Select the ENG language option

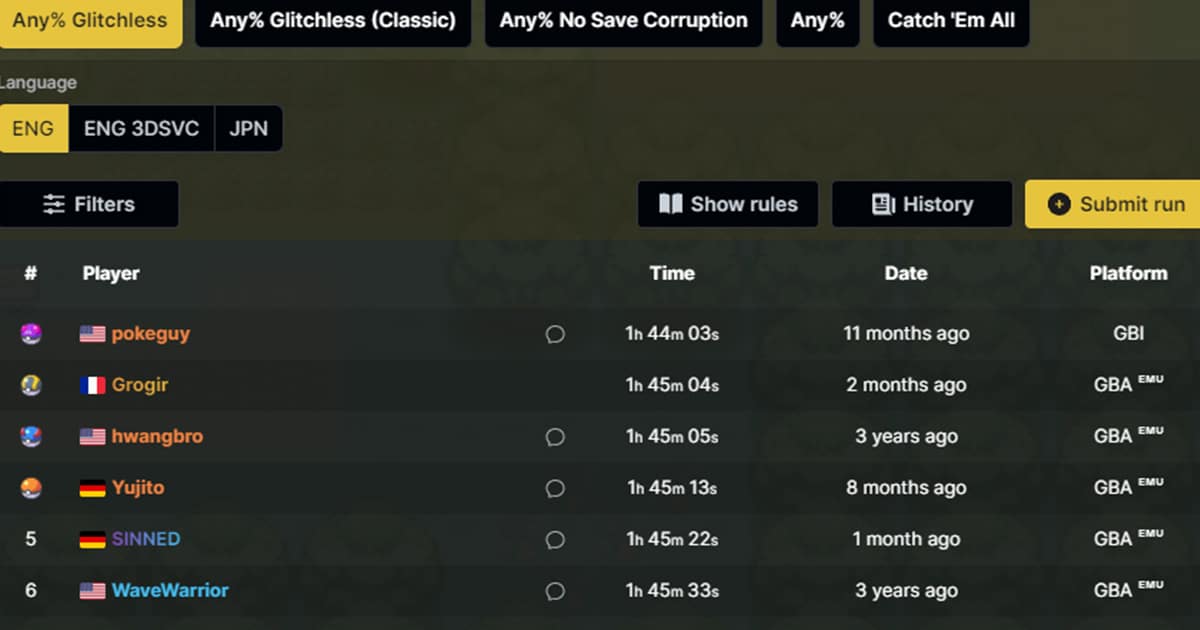pyautogui.click(x=34, y=129)
